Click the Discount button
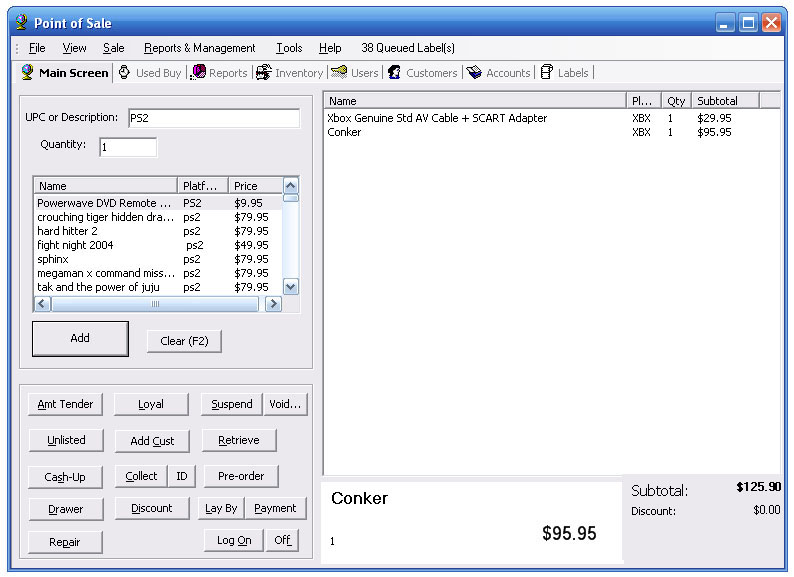794x577 pixels. tap(151, 508)
